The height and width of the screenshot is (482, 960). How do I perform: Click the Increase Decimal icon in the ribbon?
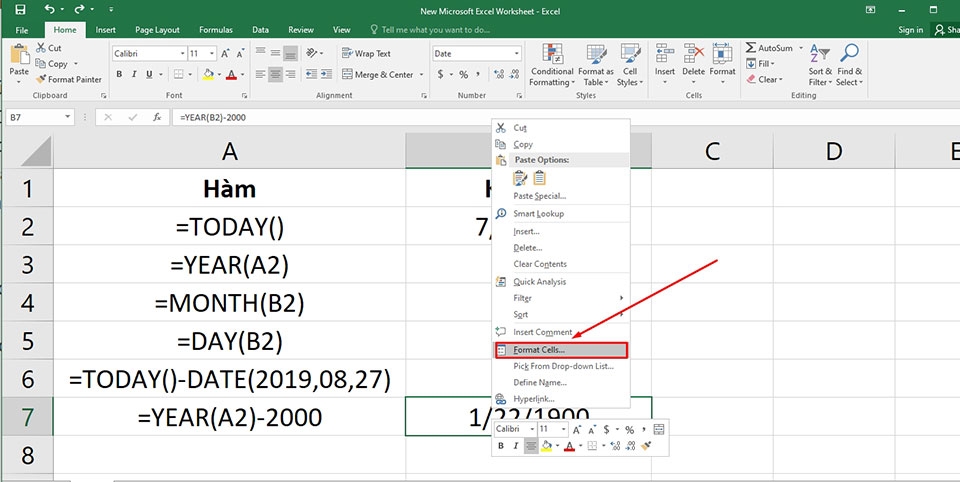point(498,74)
